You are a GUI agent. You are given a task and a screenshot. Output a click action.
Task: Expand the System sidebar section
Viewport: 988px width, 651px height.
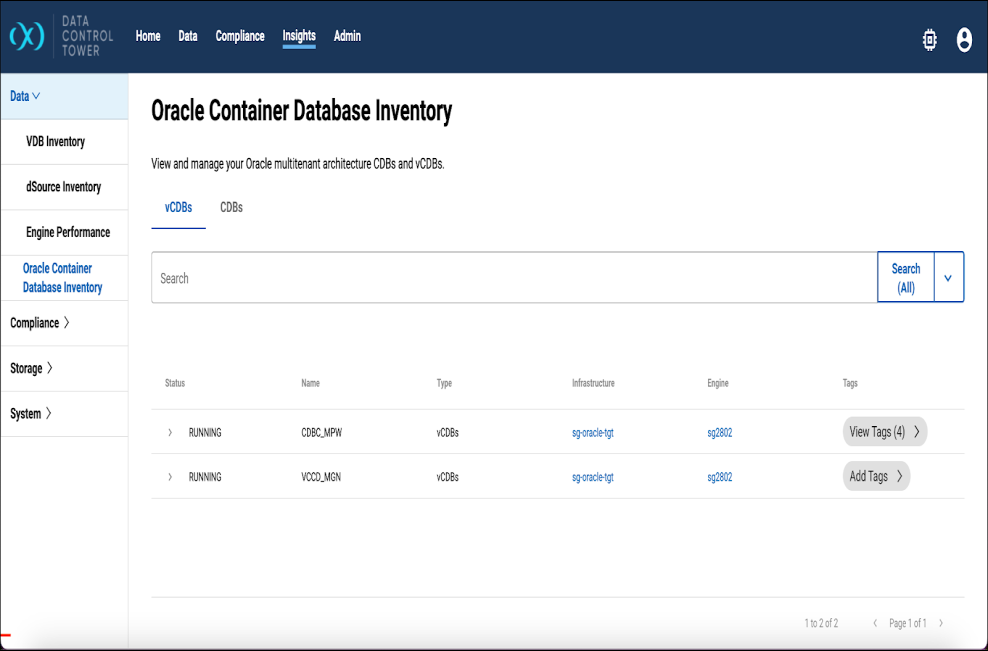point(31,413)
